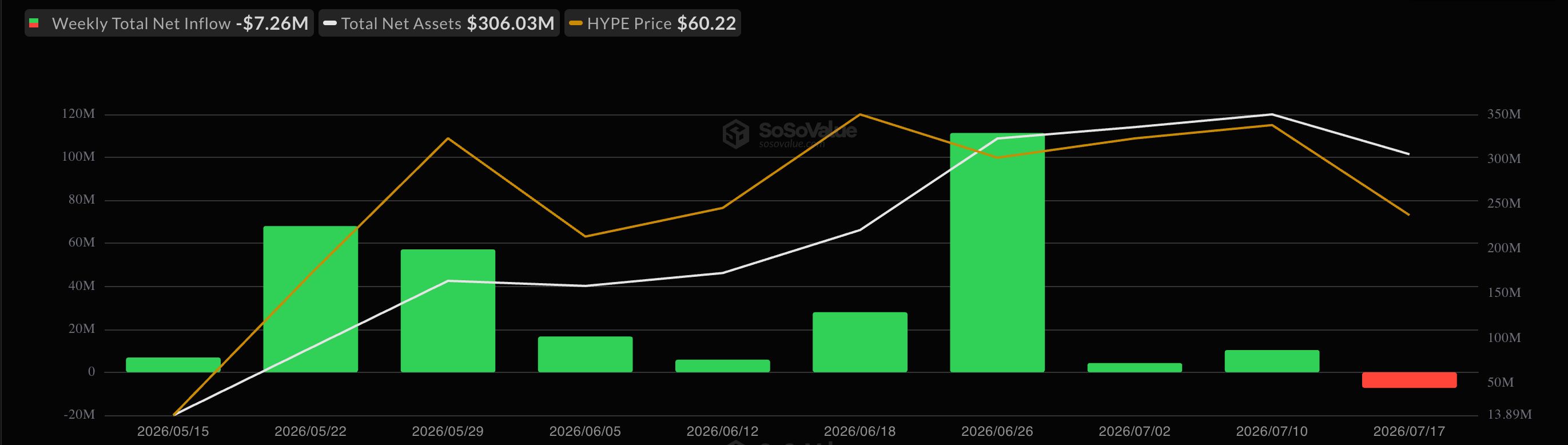Select the 2026/06/05 green bar

(x=585, y=354)
